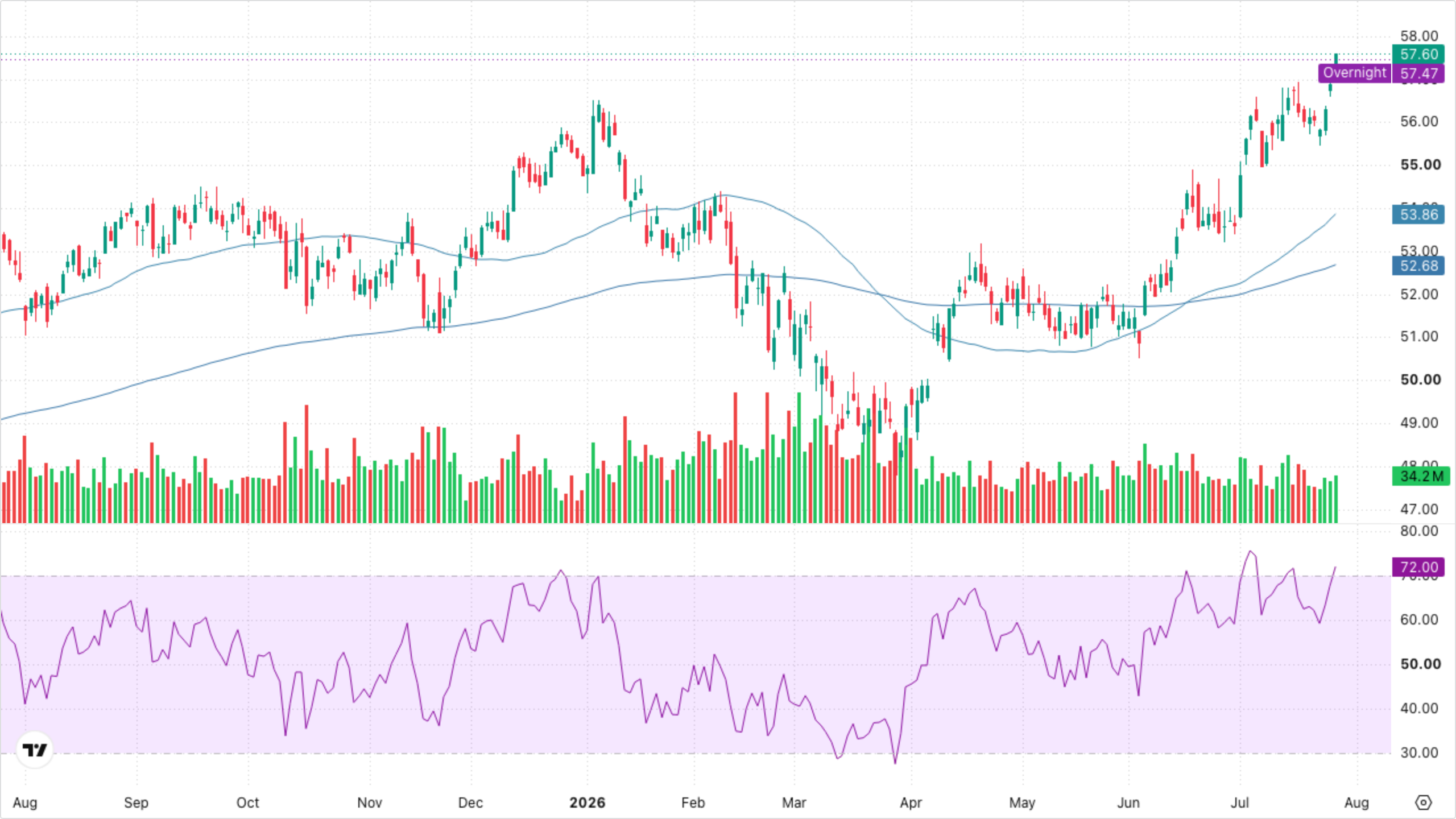The width and height of the screenshot is (1456, 819).
Task: Click the 40.00 RSI axis label
Action: pyautogui.click(x=1419, y=708)
